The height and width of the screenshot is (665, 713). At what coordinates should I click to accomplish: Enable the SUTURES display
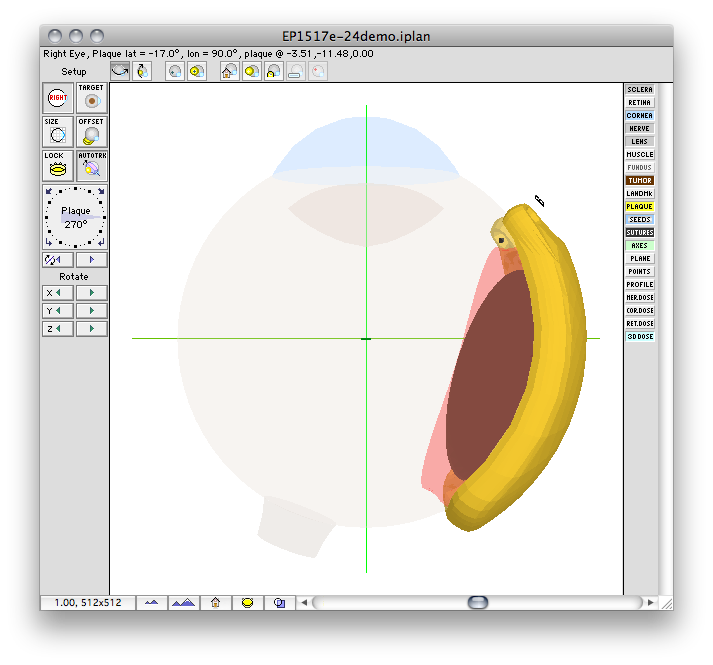click(x=639, y=232)
